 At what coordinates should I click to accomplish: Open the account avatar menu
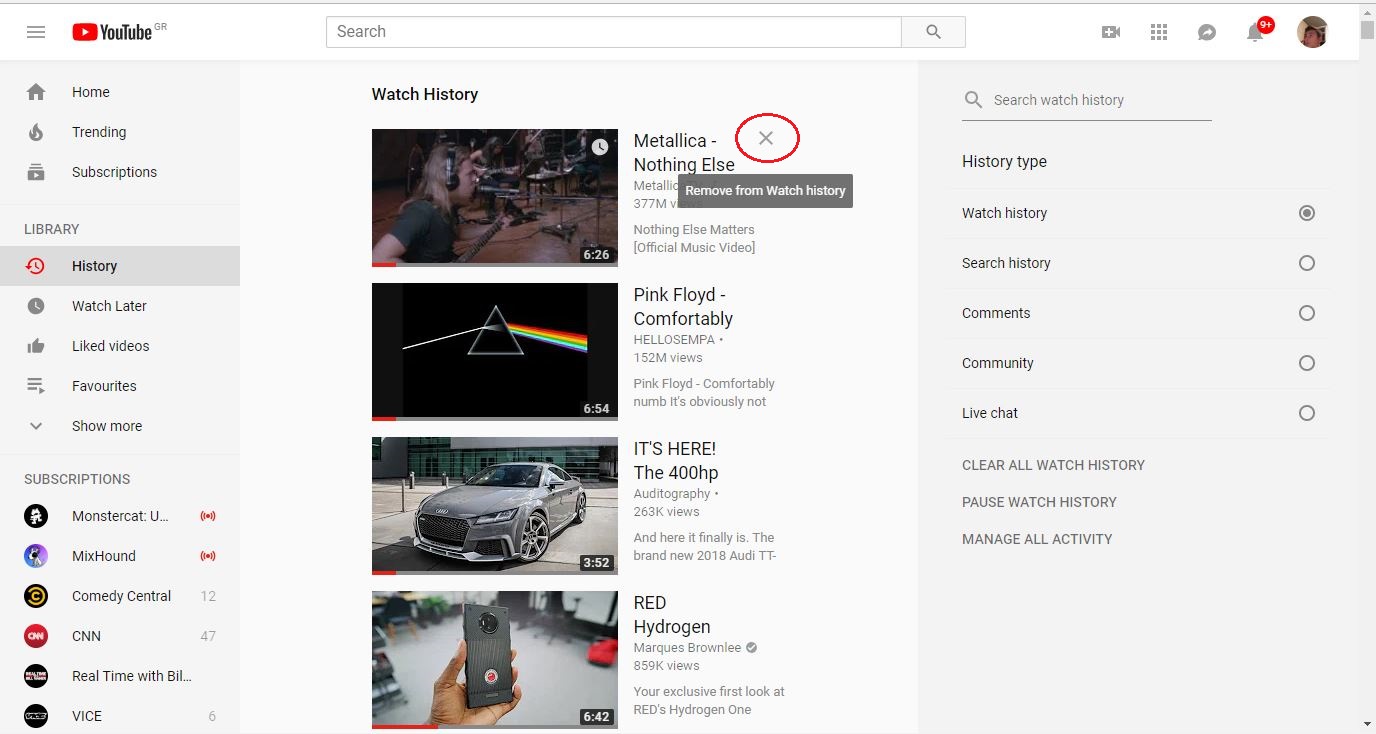(x=1312, y=32)
